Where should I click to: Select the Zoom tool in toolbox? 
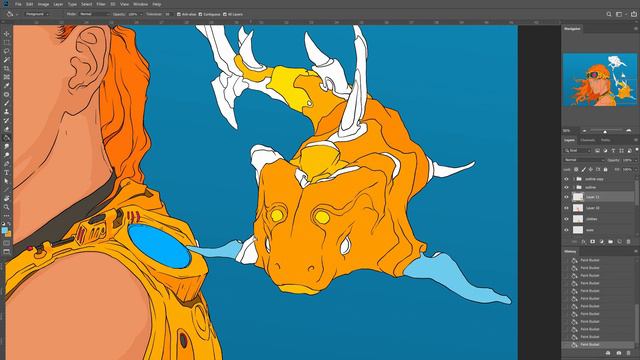coord(7,207)
